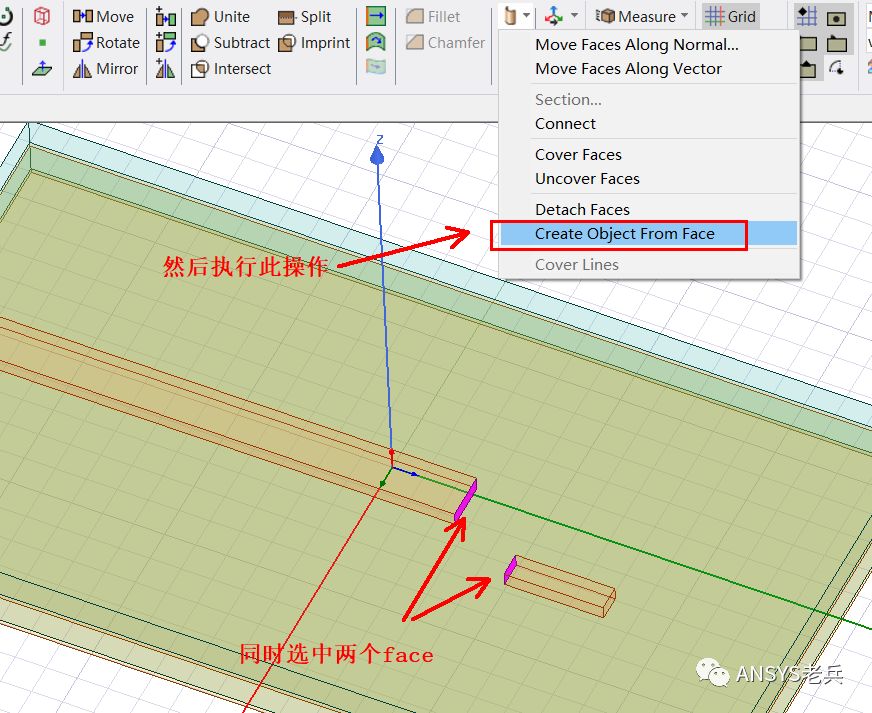Collapse the surface operations dropdown arrow
This screenshot has height=713, width=872.
coord(526,16)
